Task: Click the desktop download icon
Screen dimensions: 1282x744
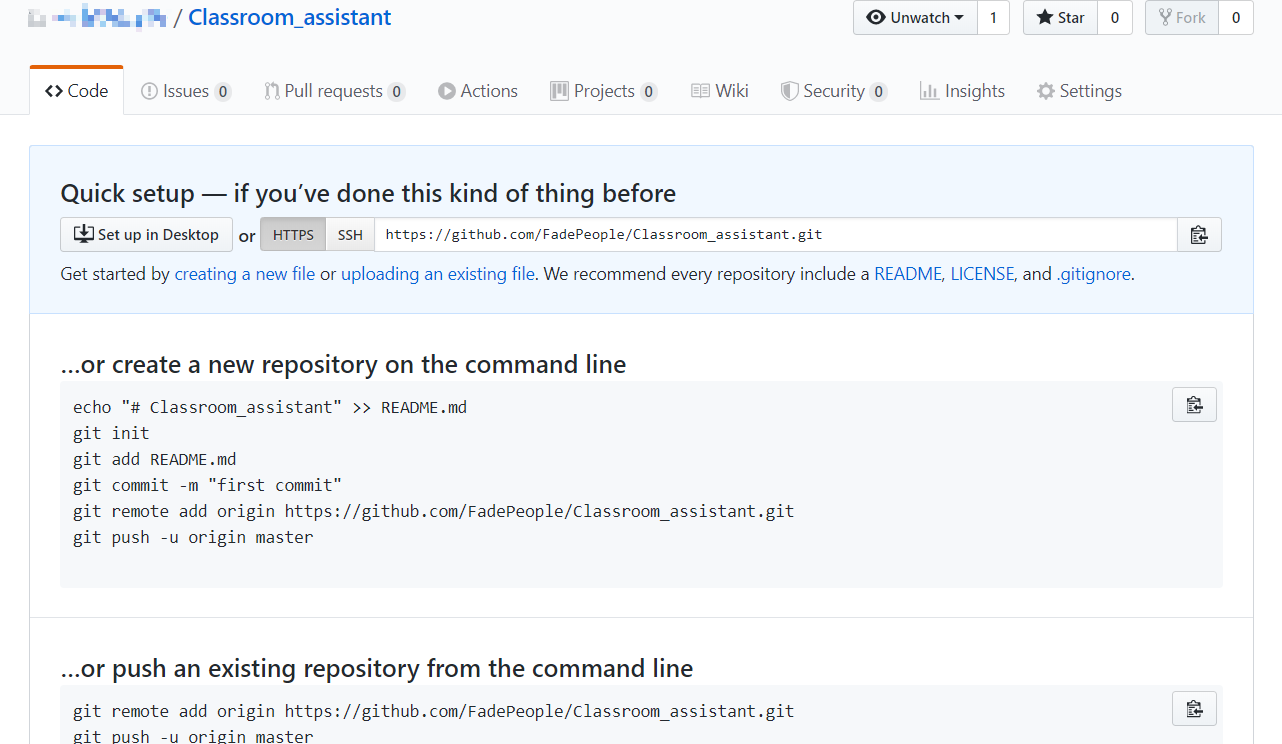Action: (x=84, y=234)
